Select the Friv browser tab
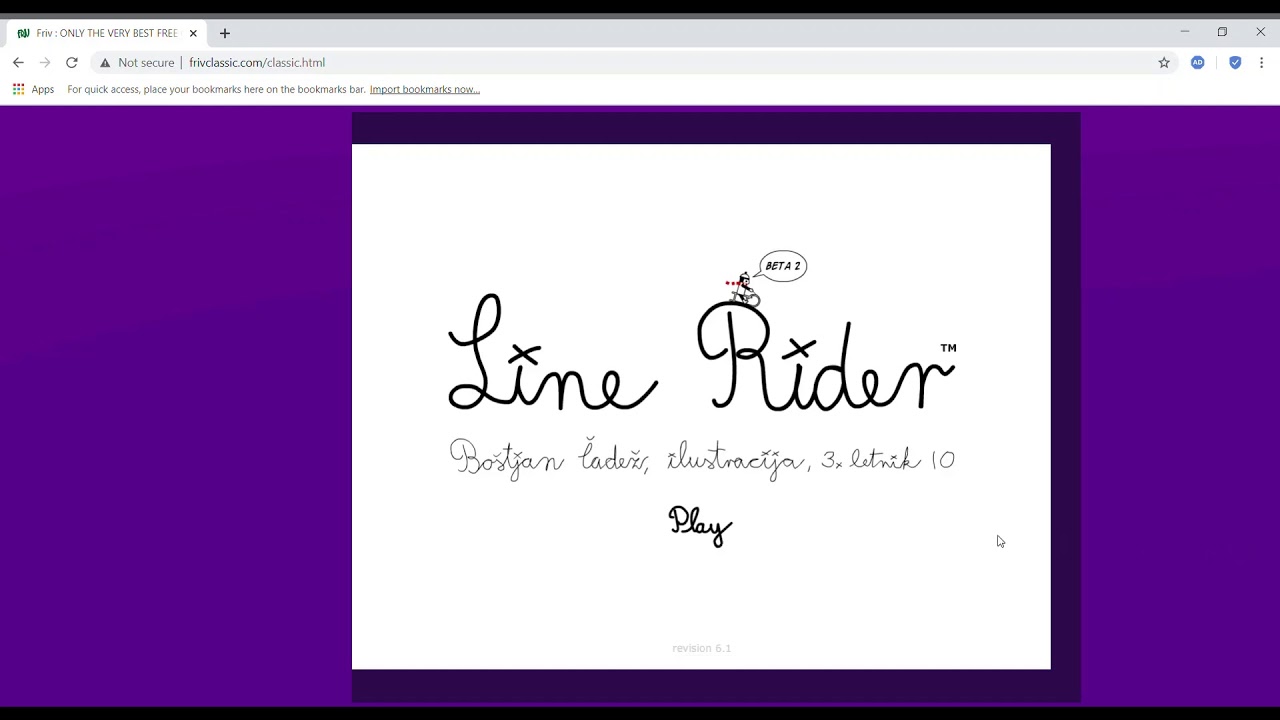The height and width of the screenshot is (720, 1280). [106, 33]
